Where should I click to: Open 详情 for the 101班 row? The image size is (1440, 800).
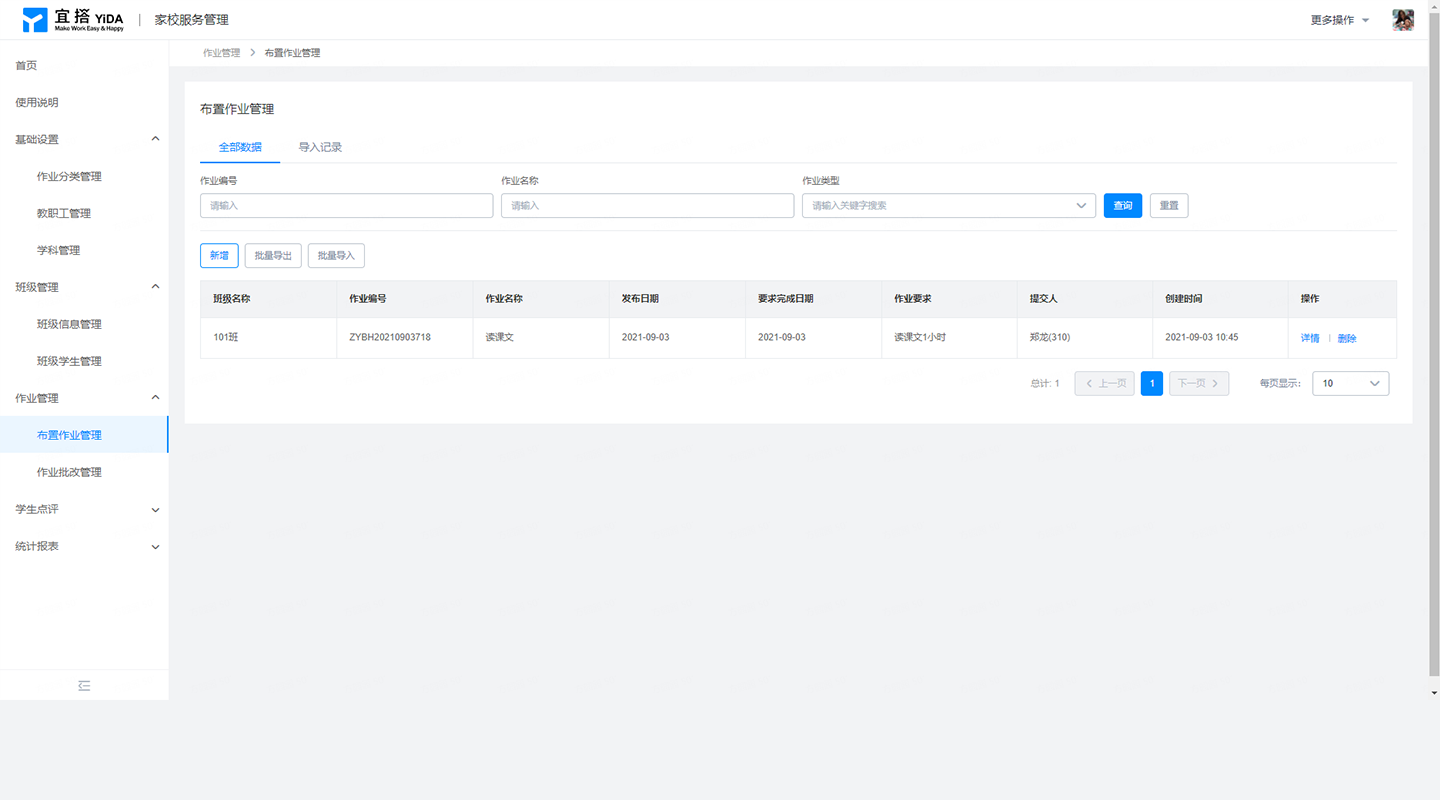[x=1310, y=338]
